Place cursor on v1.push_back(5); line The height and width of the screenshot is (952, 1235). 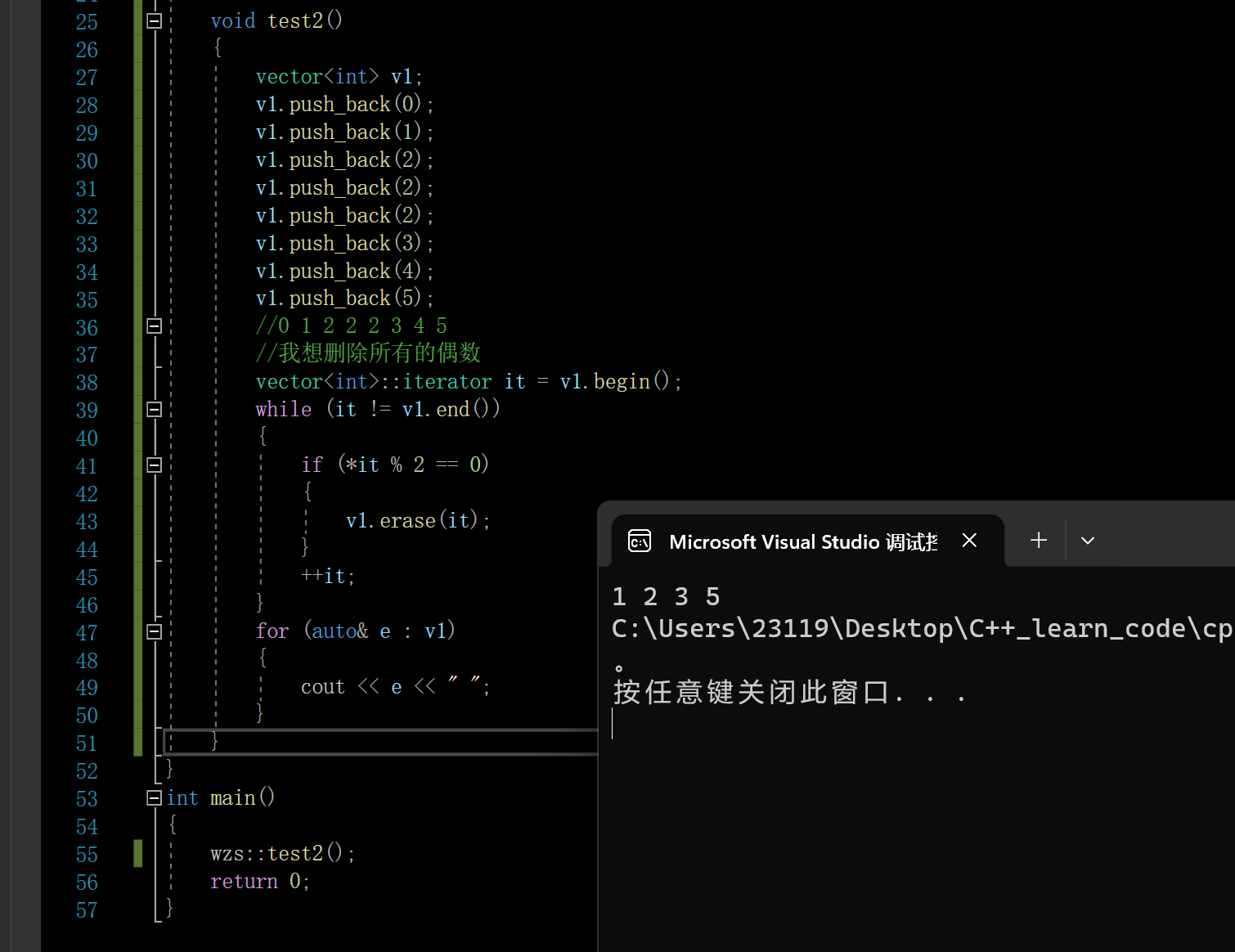(344, 299)
